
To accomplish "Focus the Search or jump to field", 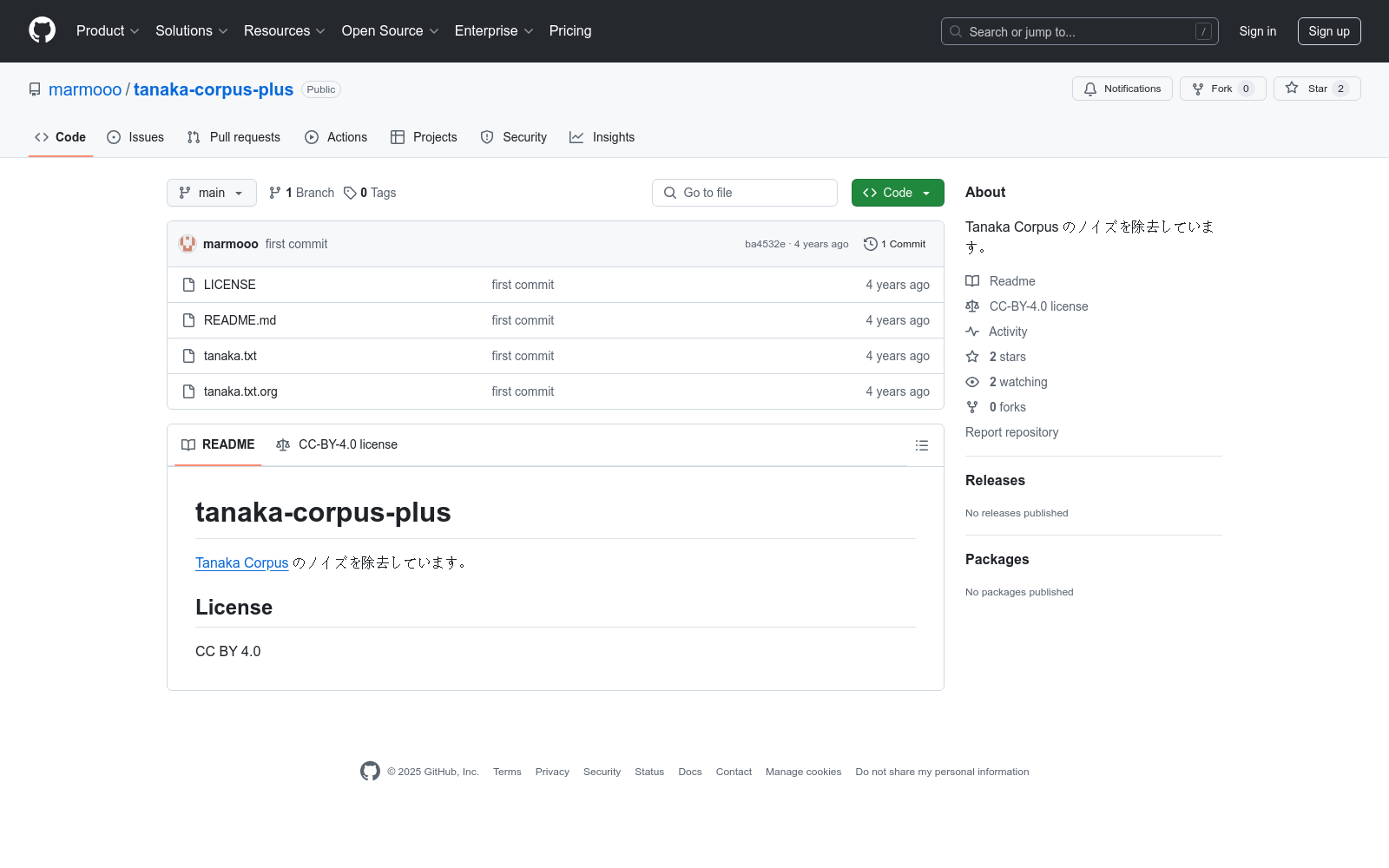I will [1080, 31].
